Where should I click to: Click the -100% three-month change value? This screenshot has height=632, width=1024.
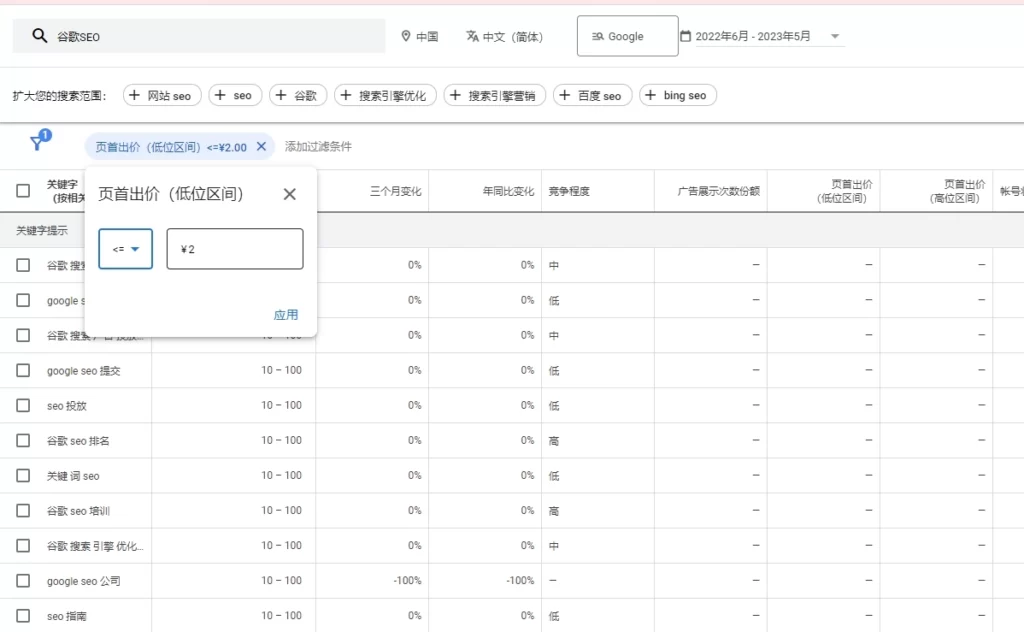(407, 580)
